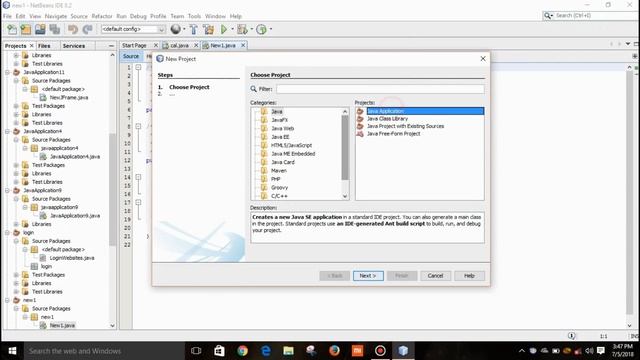Open JavaApplication4.java in project tree
The image size is (640, 360).
pyautogui.click(x=75, y=157)
